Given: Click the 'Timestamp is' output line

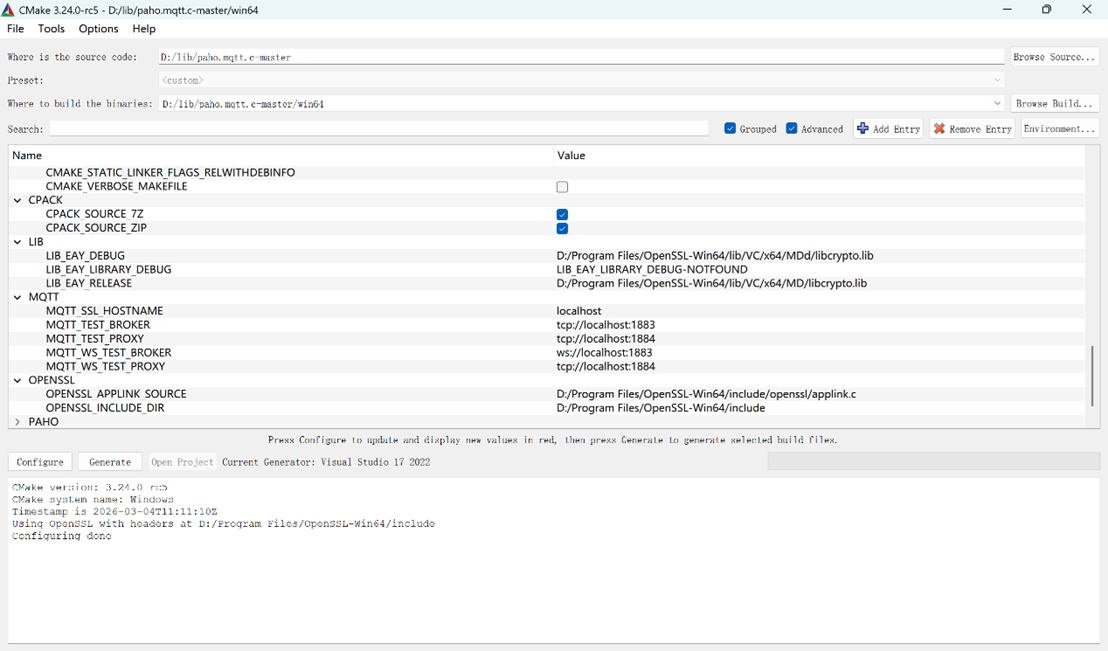Looking at the screenshot, I should pos(114,511).
